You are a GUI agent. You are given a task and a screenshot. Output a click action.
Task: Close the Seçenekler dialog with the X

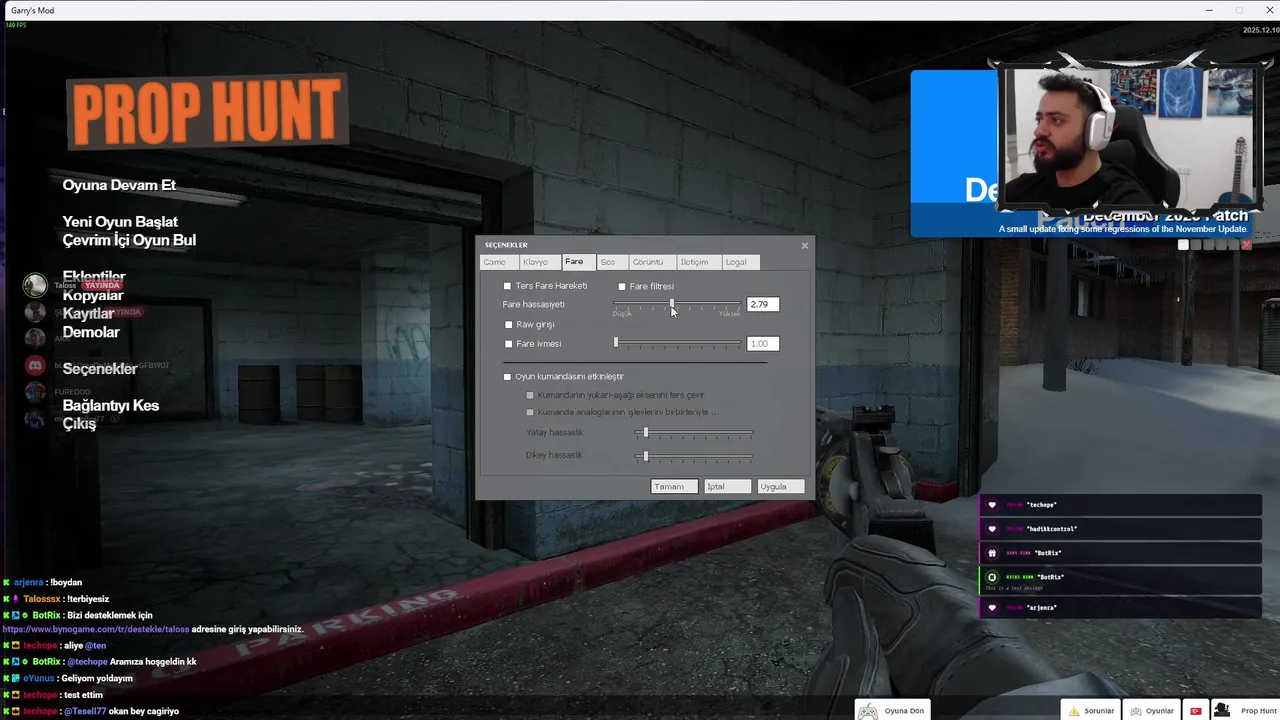tap(804, 245)
